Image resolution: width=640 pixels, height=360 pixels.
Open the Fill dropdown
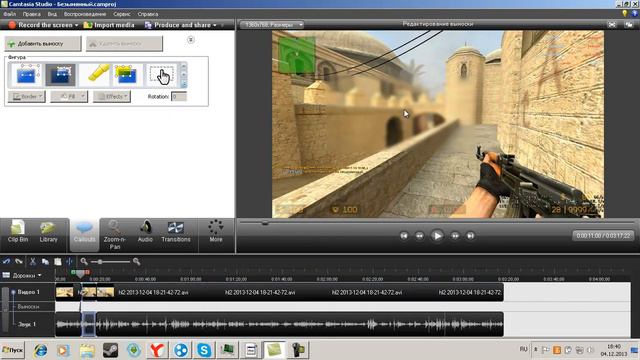[x=69, y=97]
